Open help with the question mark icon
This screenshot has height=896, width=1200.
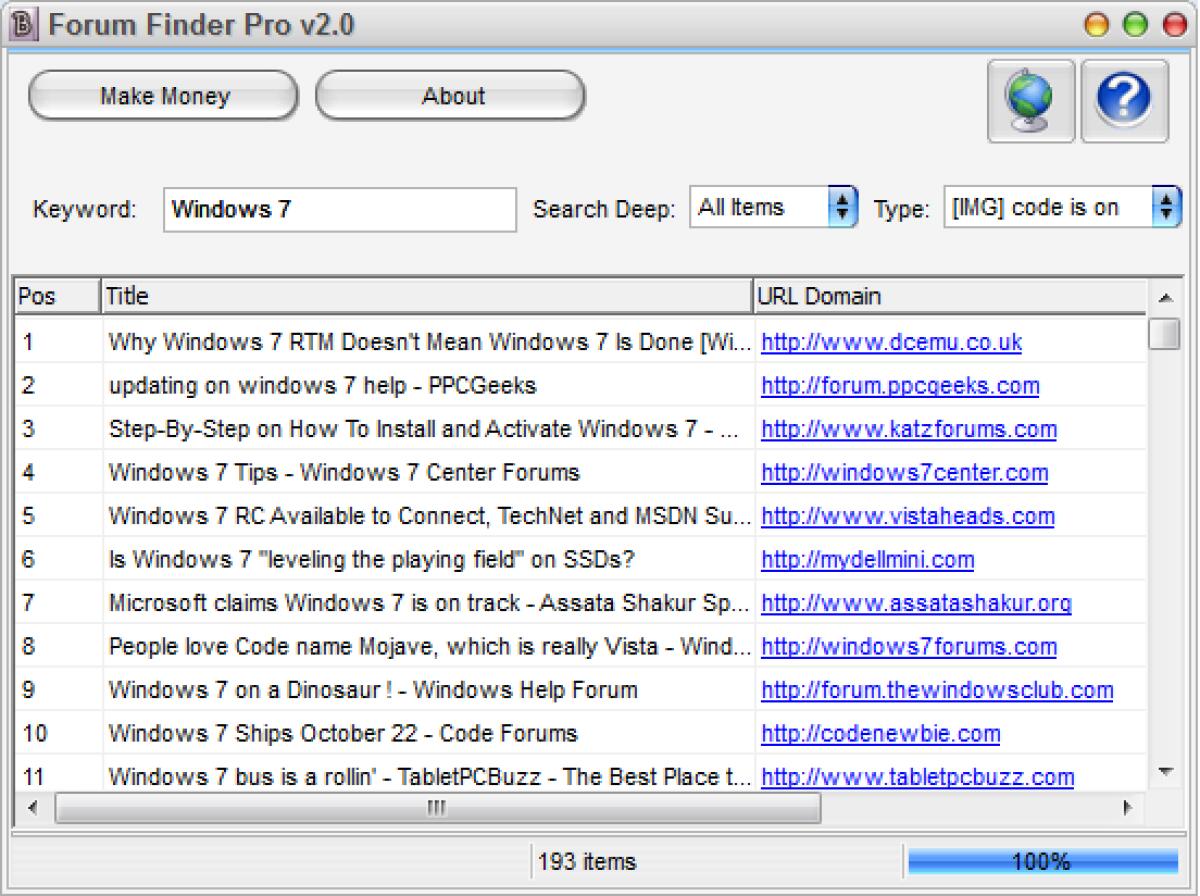[1125, 101]
